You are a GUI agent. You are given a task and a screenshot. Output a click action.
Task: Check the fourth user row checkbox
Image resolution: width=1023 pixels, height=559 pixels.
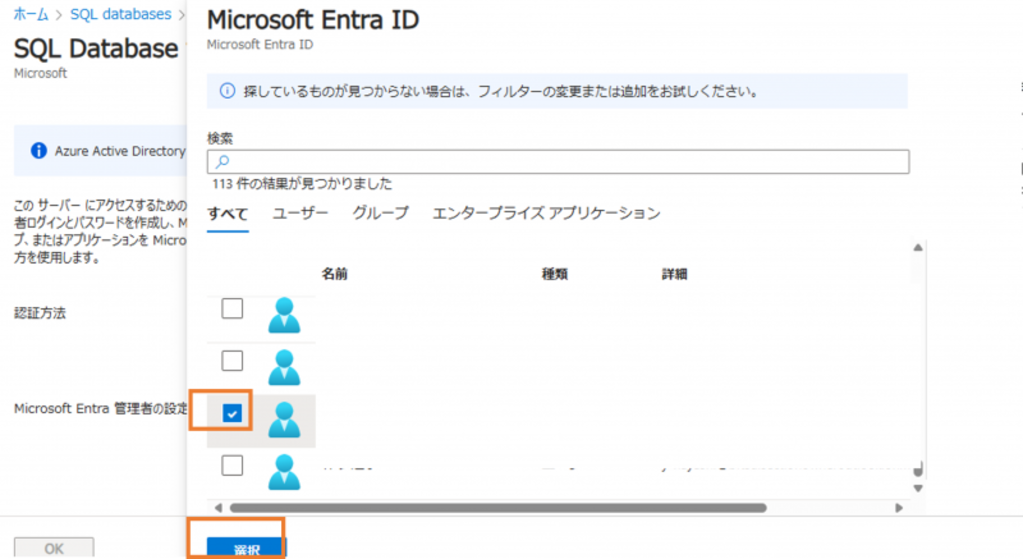232,465
